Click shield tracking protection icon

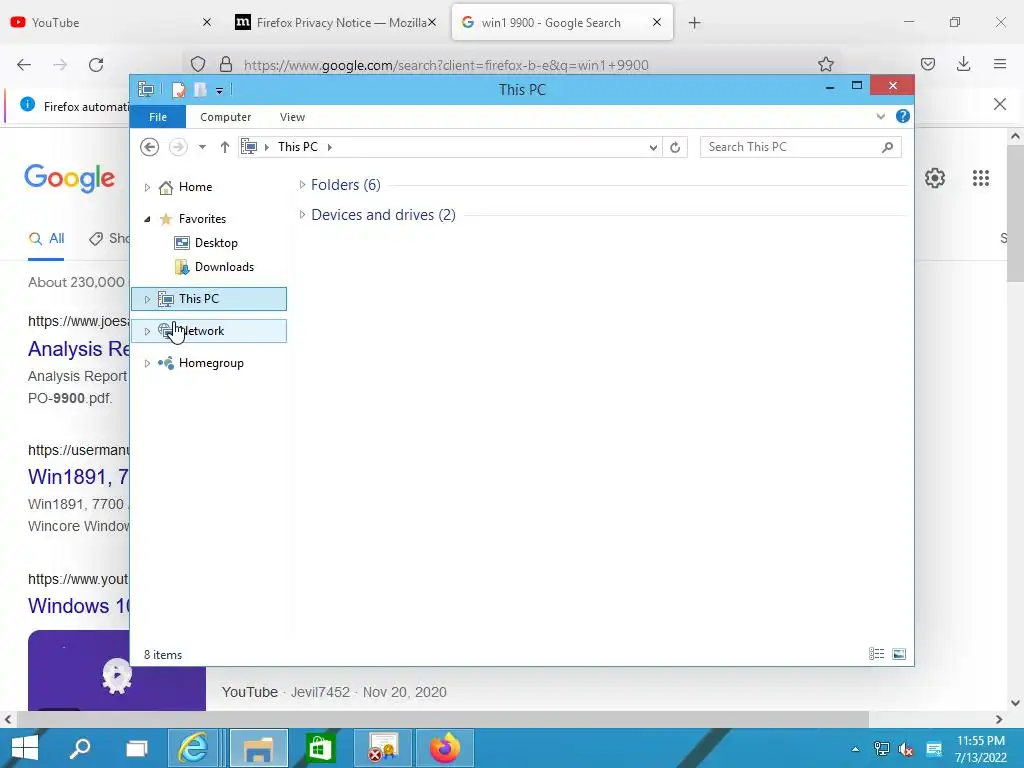tap(198, 64)
